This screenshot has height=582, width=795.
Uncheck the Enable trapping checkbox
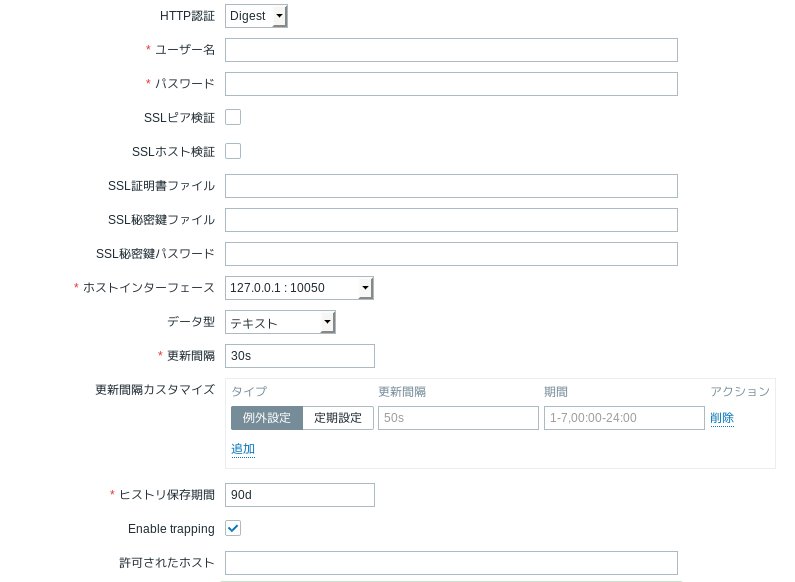tap(233, 528)
